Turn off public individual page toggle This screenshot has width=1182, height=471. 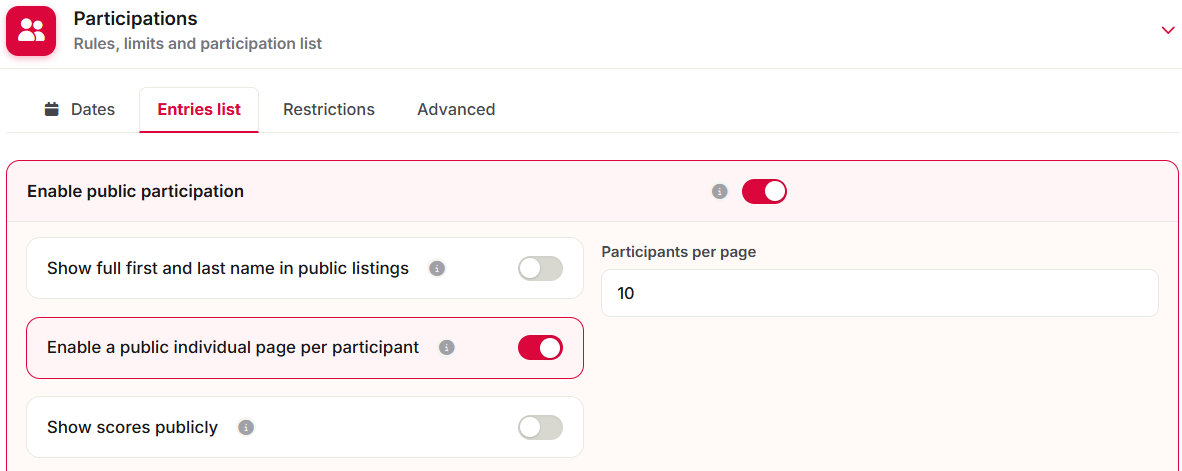[x=540, y=347]
